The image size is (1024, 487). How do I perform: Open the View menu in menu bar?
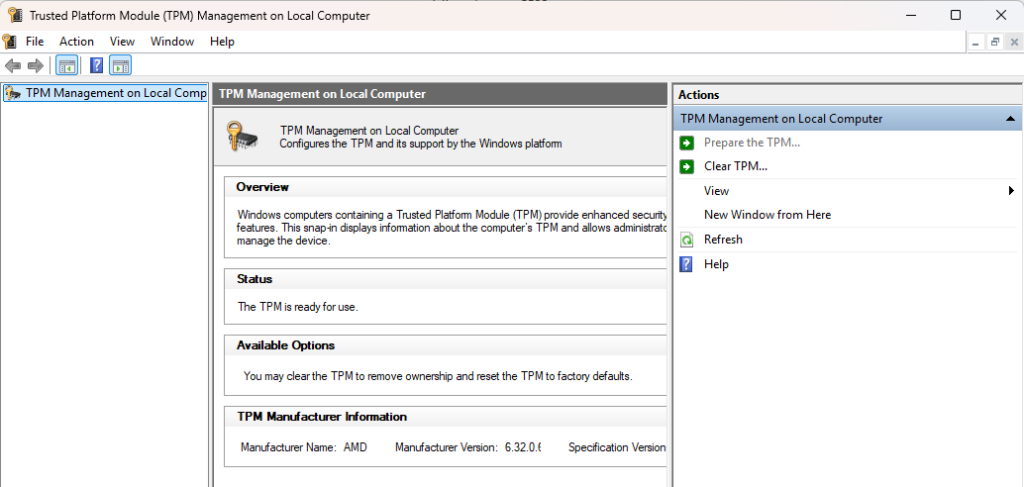[x=122, y=41]
